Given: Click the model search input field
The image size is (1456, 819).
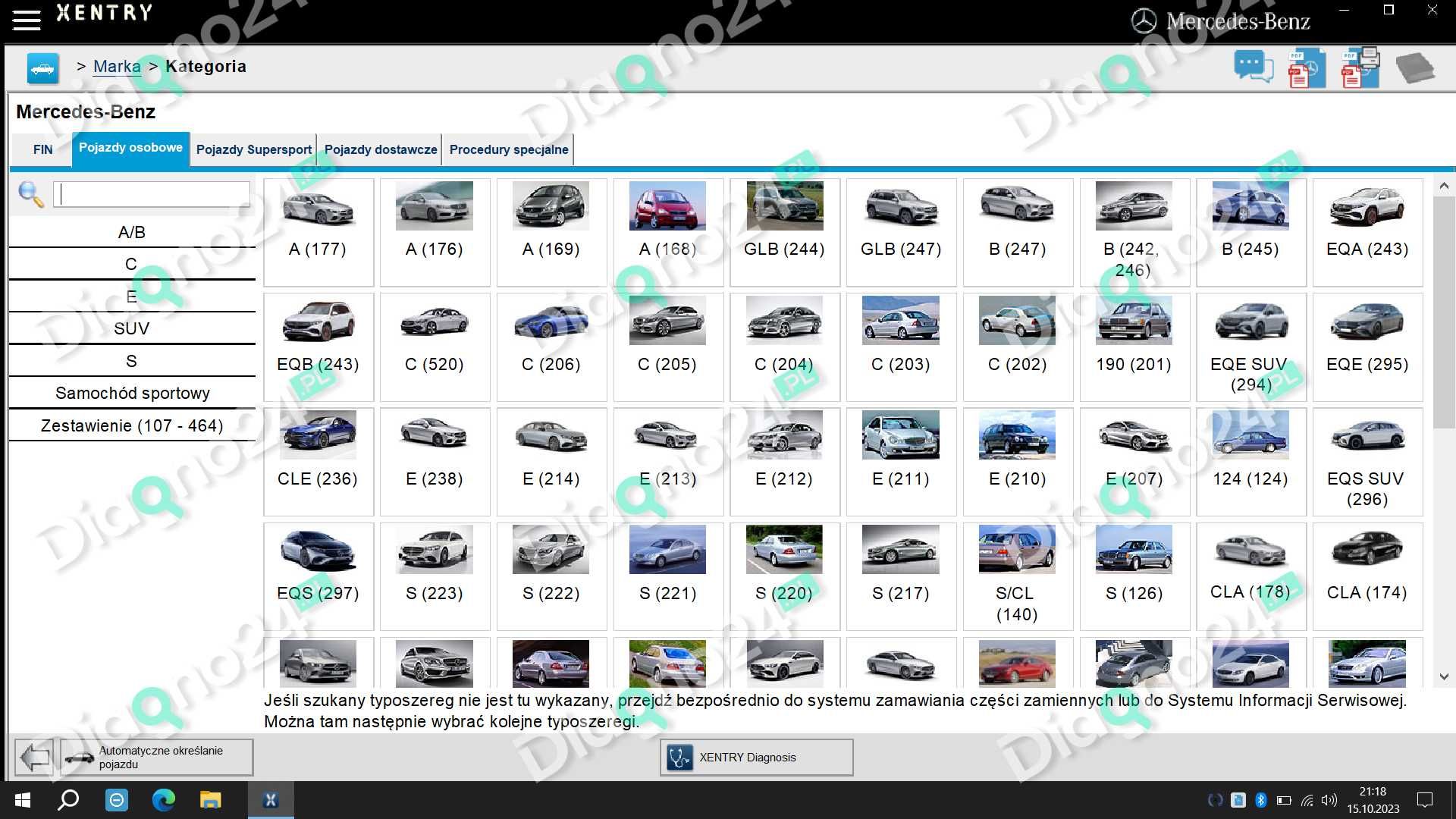Looking at the screenshot, I should 152,194.
